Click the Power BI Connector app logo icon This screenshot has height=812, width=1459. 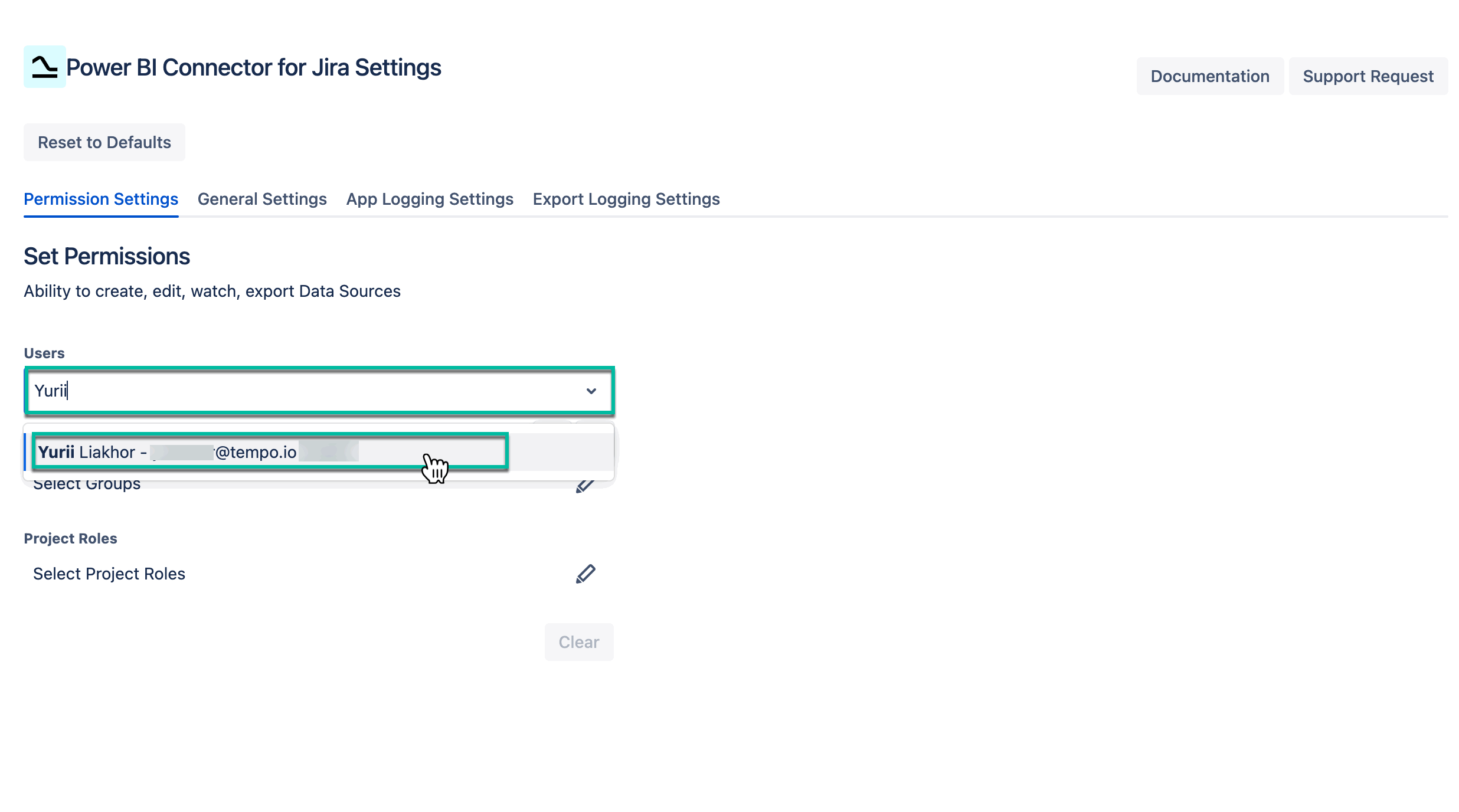(44, 67)
